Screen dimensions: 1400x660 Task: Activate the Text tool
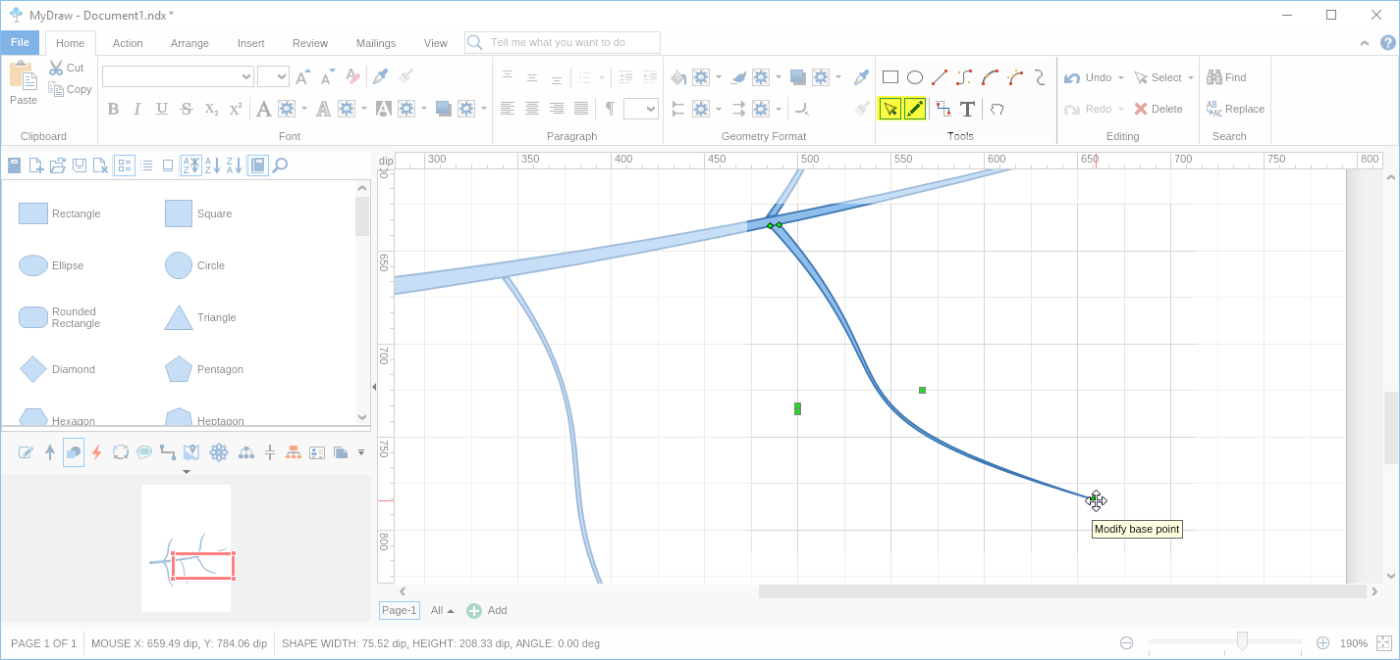coord(966,108)
